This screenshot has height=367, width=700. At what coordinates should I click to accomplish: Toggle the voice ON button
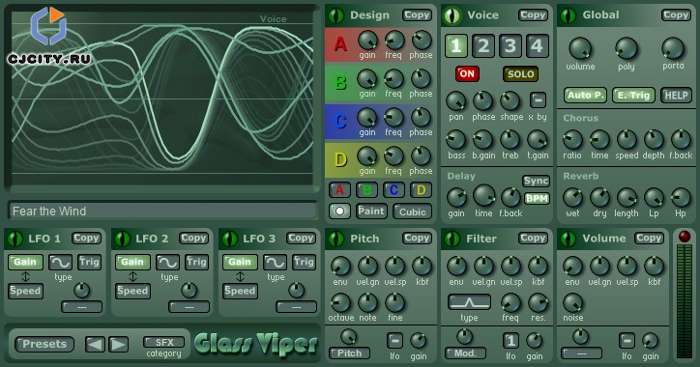(x=467, y=74)
